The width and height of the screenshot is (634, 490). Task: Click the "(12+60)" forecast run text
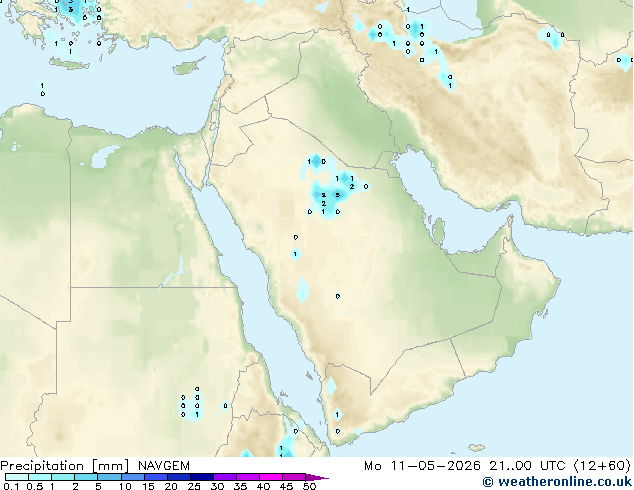coord(602,466)
